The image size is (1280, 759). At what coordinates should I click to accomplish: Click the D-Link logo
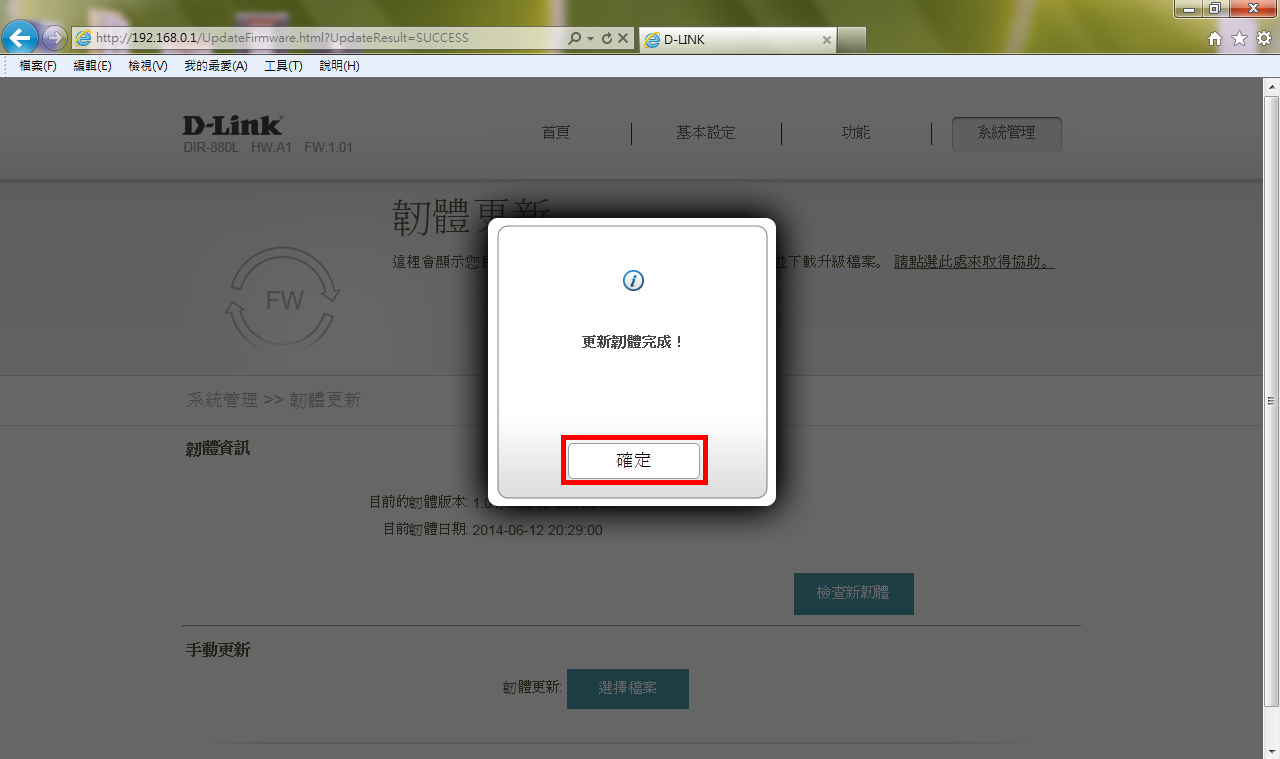pos(232,126)
